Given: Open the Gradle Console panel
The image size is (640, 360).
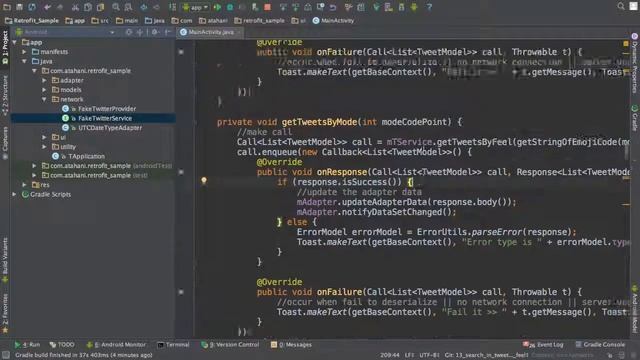Looking at the screenshot, I should tap(600, 345).
